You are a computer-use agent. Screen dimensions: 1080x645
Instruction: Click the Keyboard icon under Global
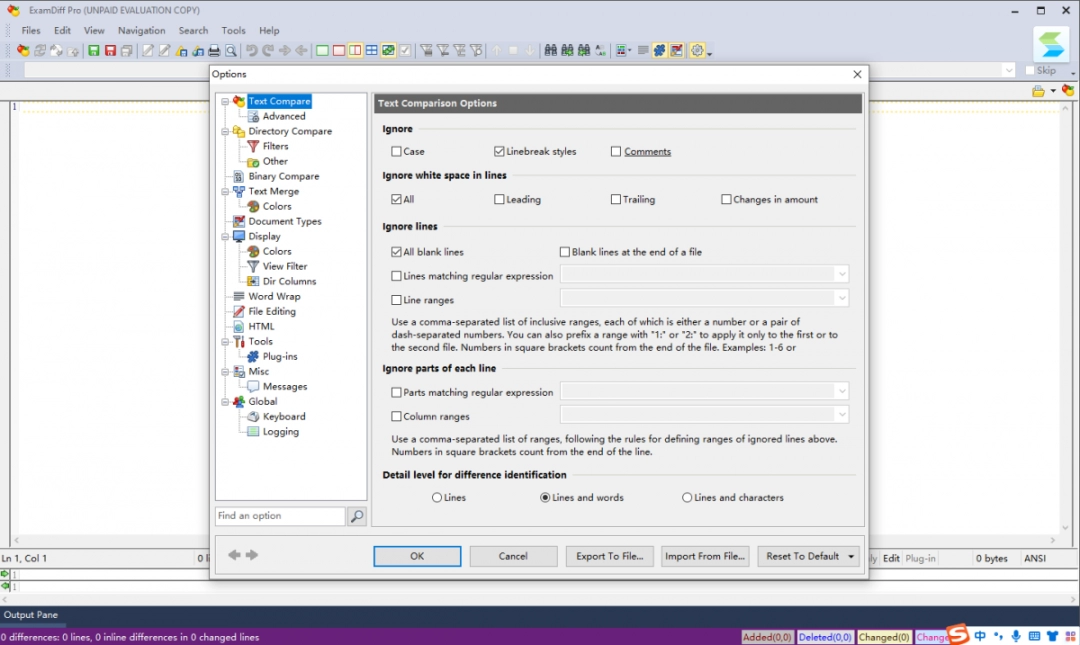253,416
